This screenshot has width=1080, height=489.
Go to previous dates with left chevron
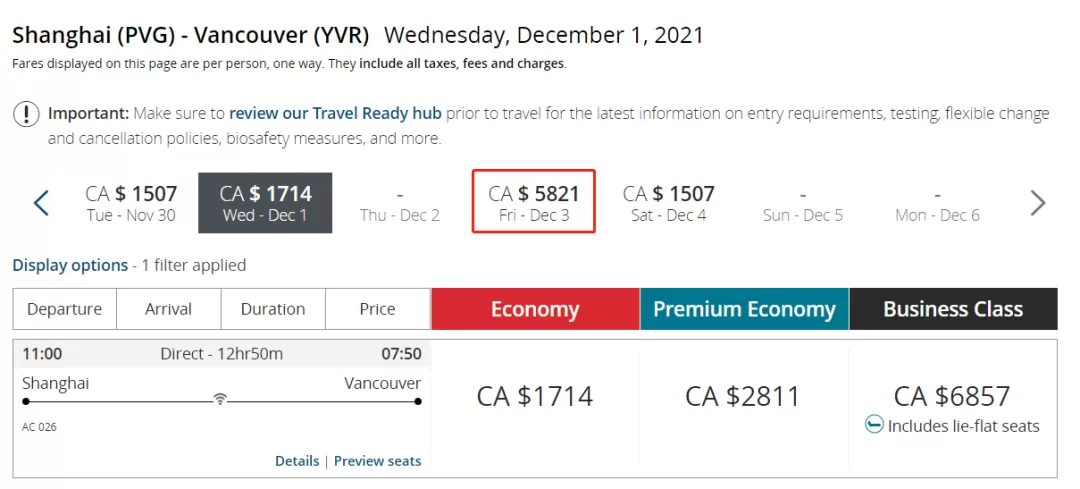[41, 203]
